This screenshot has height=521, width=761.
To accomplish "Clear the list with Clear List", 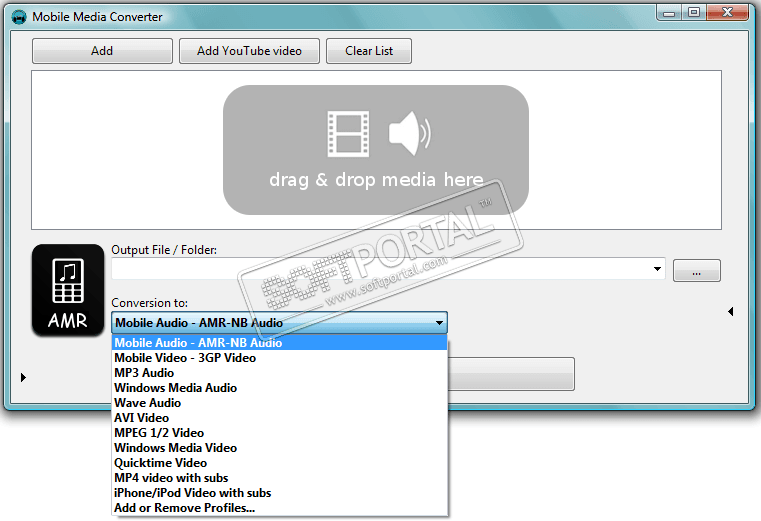I will 369,51.
